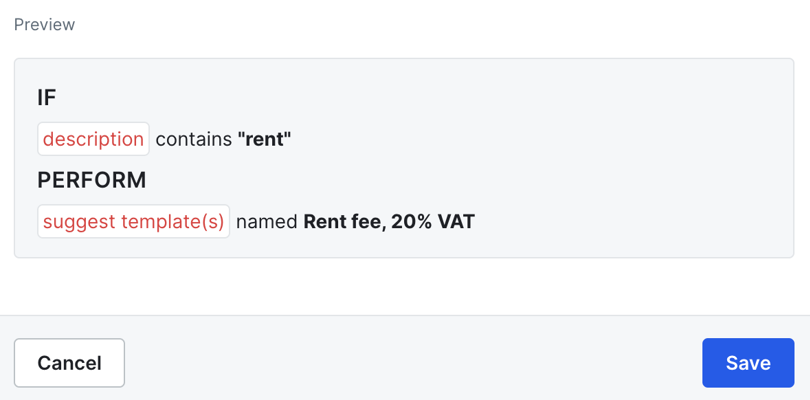Click the IF heading
Viewport: 810px width, 400px height.
click(x=47, y=97)
